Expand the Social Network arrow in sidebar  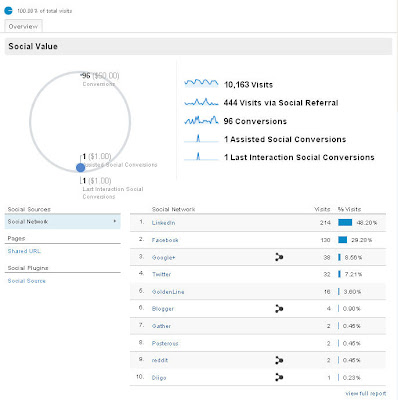(x=115, y=221)
